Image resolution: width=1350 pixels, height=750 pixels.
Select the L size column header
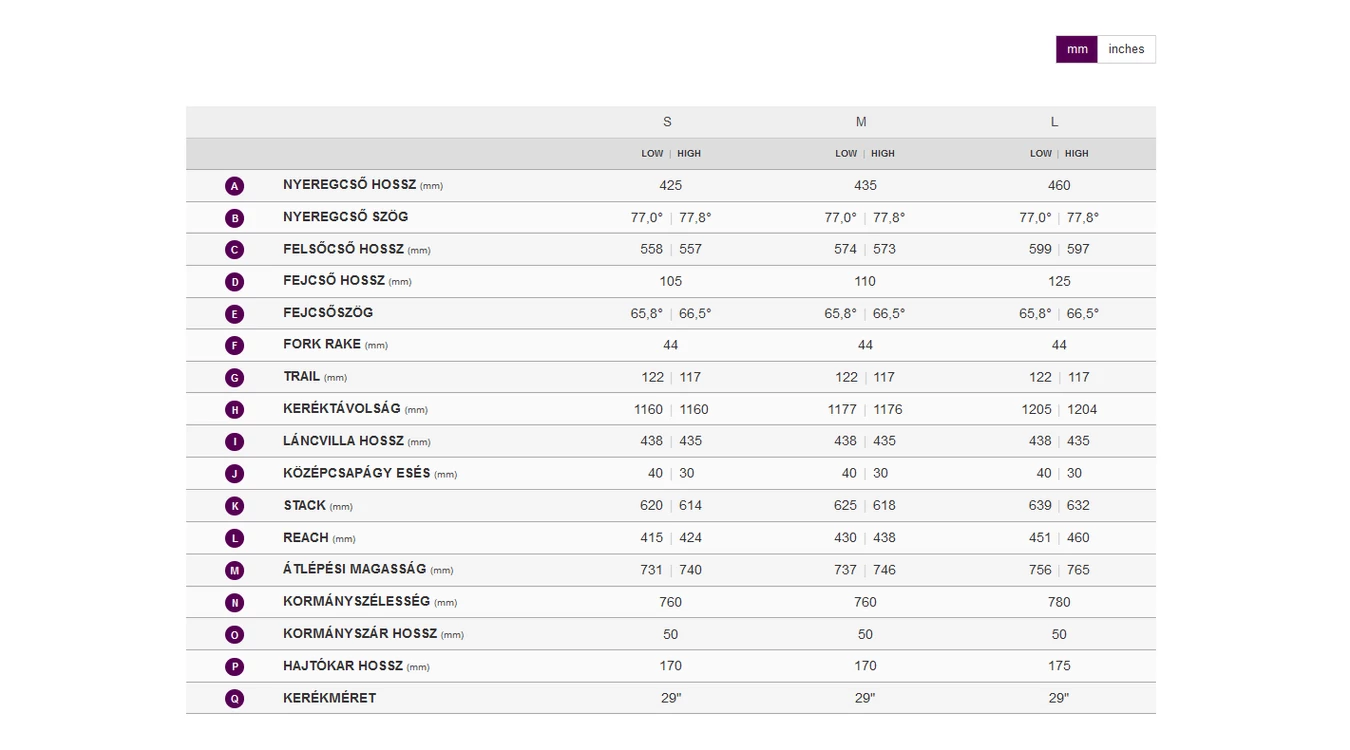[x=1054, y=122]
